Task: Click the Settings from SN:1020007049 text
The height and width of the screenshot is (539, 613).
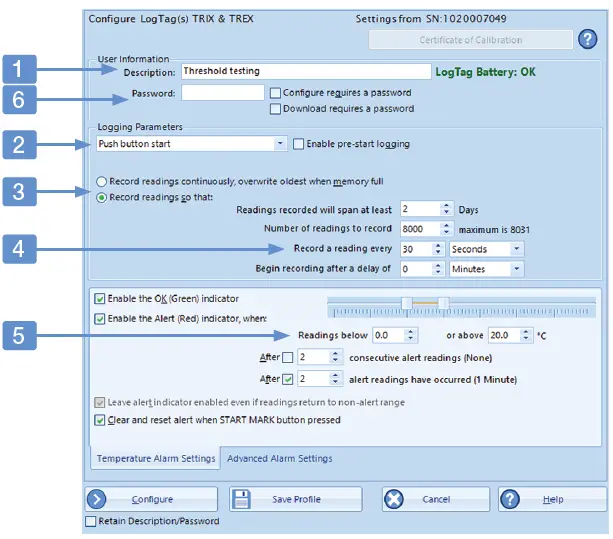Action: [431, 19]
